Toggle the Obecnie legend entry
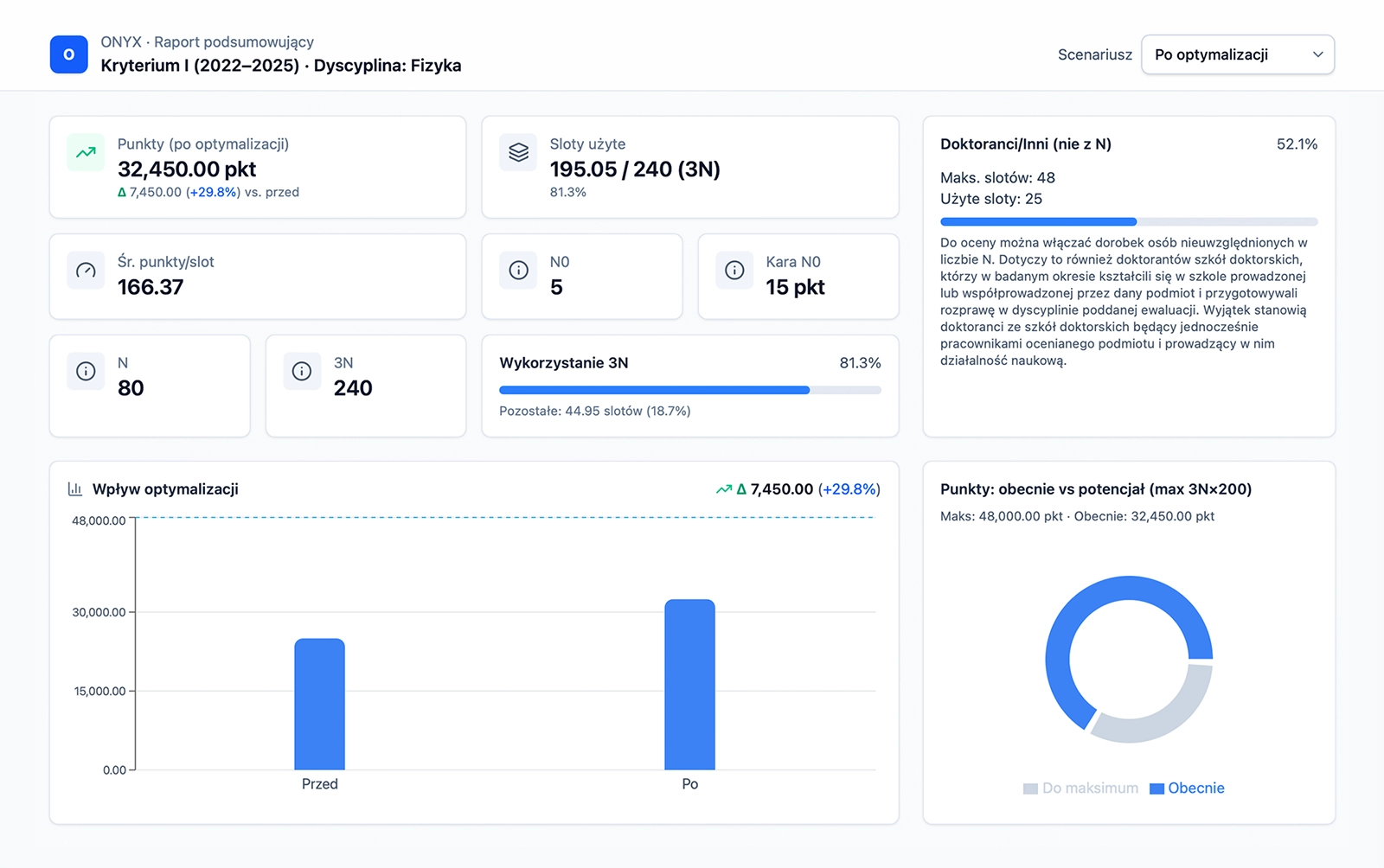Screen dimensions: 1384x868 pos(1187,788)
